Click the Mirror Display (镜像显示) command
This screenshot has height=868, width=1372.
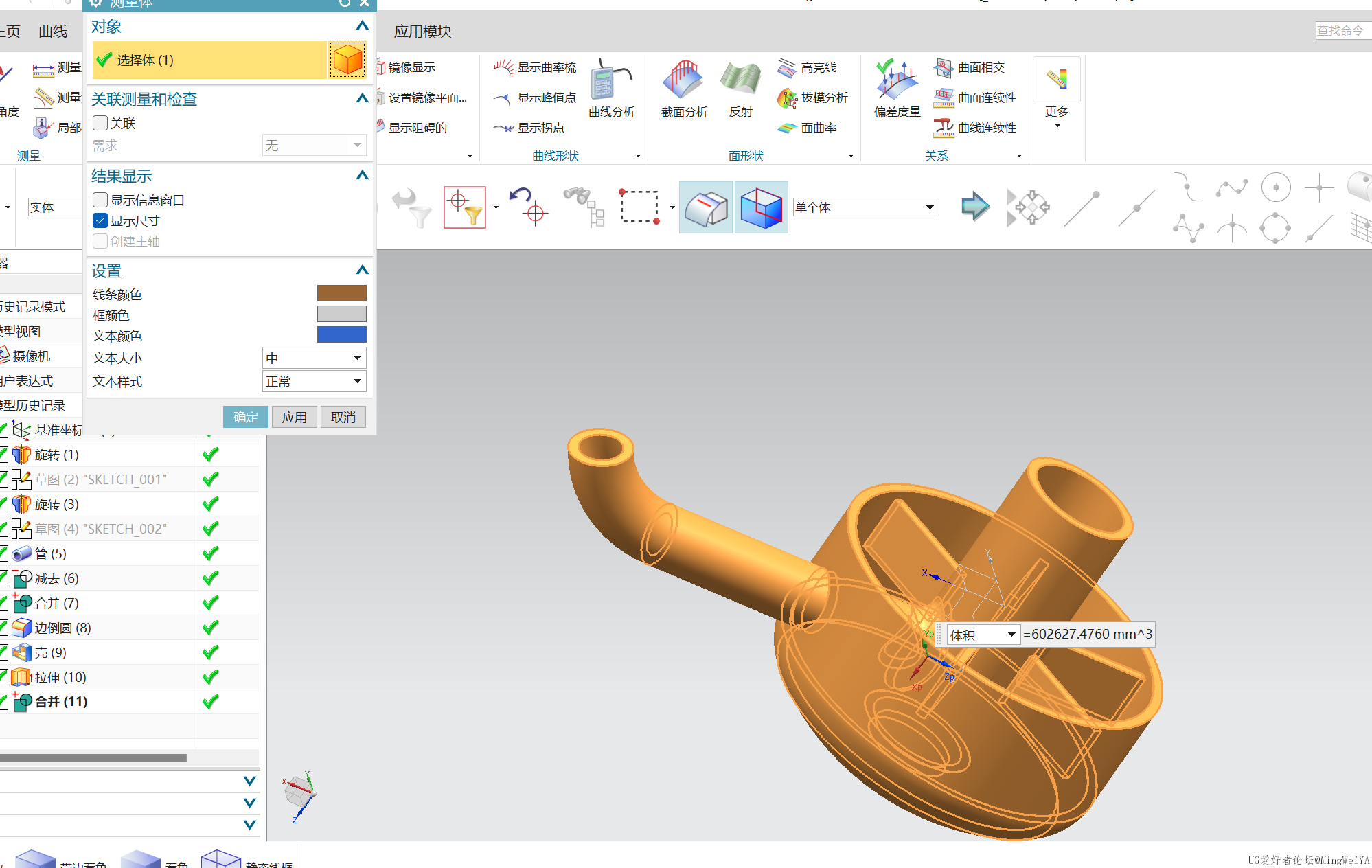pyautogui.click(x=406, y=67)
